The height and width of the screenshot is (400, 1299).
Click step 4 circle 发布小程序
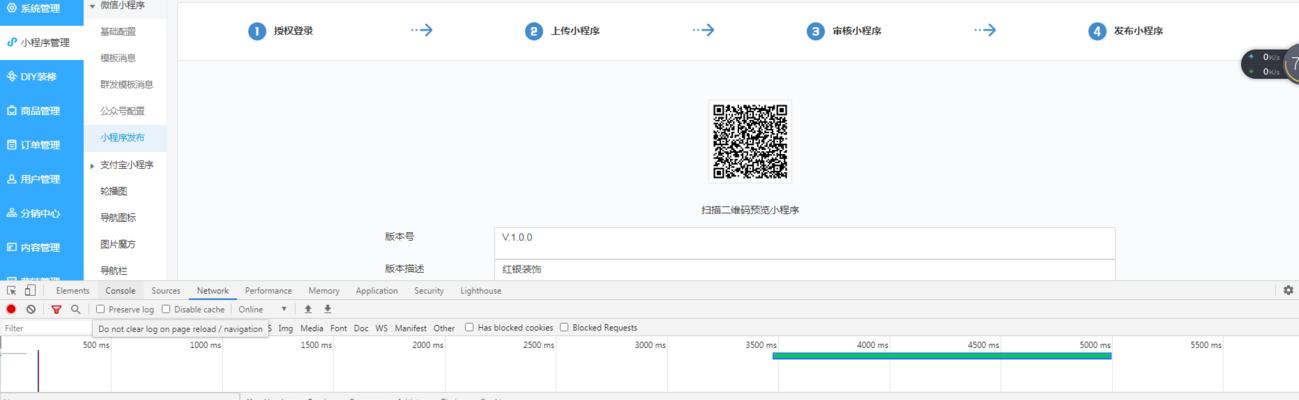[x=1098, y=31]
